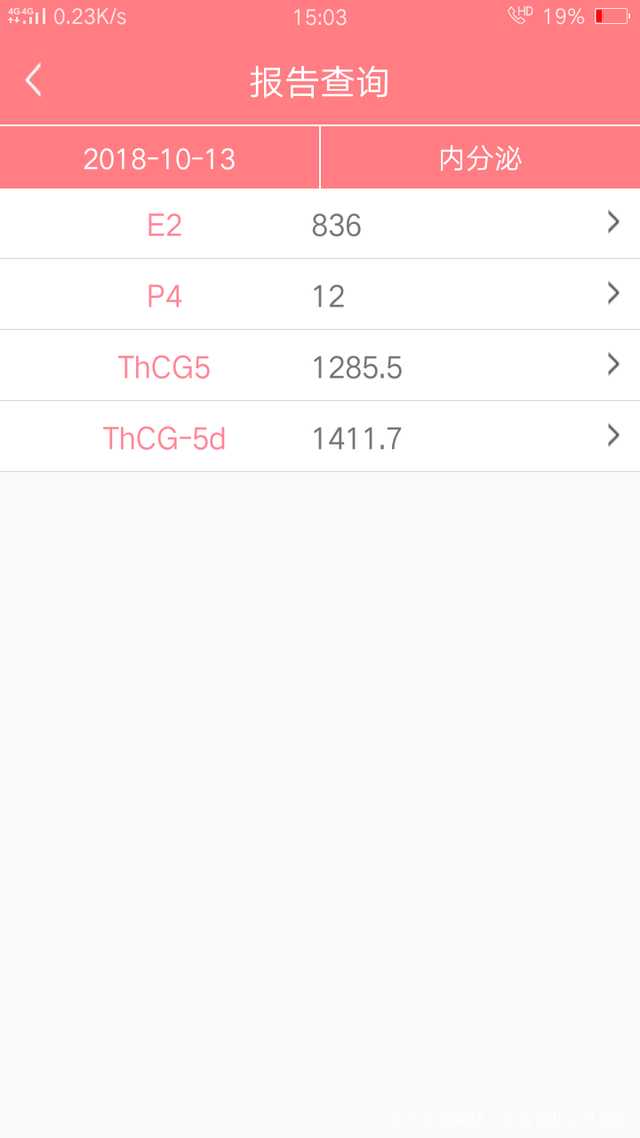Image resolution: width=640 pixels, height=1138 pixels.
Task: Open ThCG5 details chevron
Action: point(613,364)
